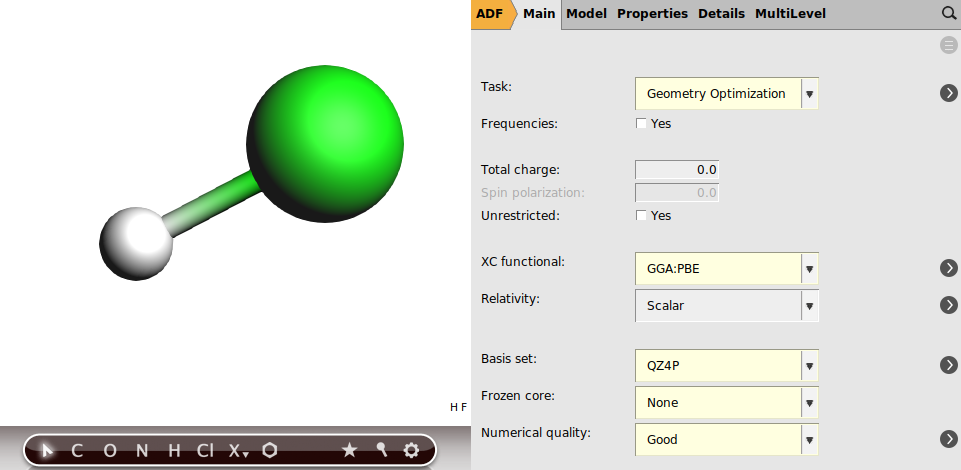The image size is (961, 470).
Task: Enable the Frequencies Yes checkbox
Action: click(x=641, y=124)
